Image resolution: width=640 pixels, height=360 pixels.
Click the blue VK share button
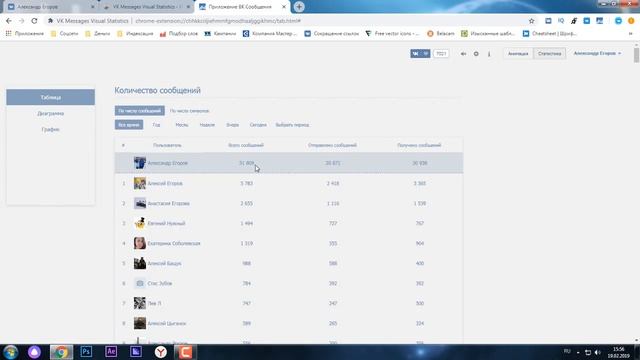tap(420, 53)
